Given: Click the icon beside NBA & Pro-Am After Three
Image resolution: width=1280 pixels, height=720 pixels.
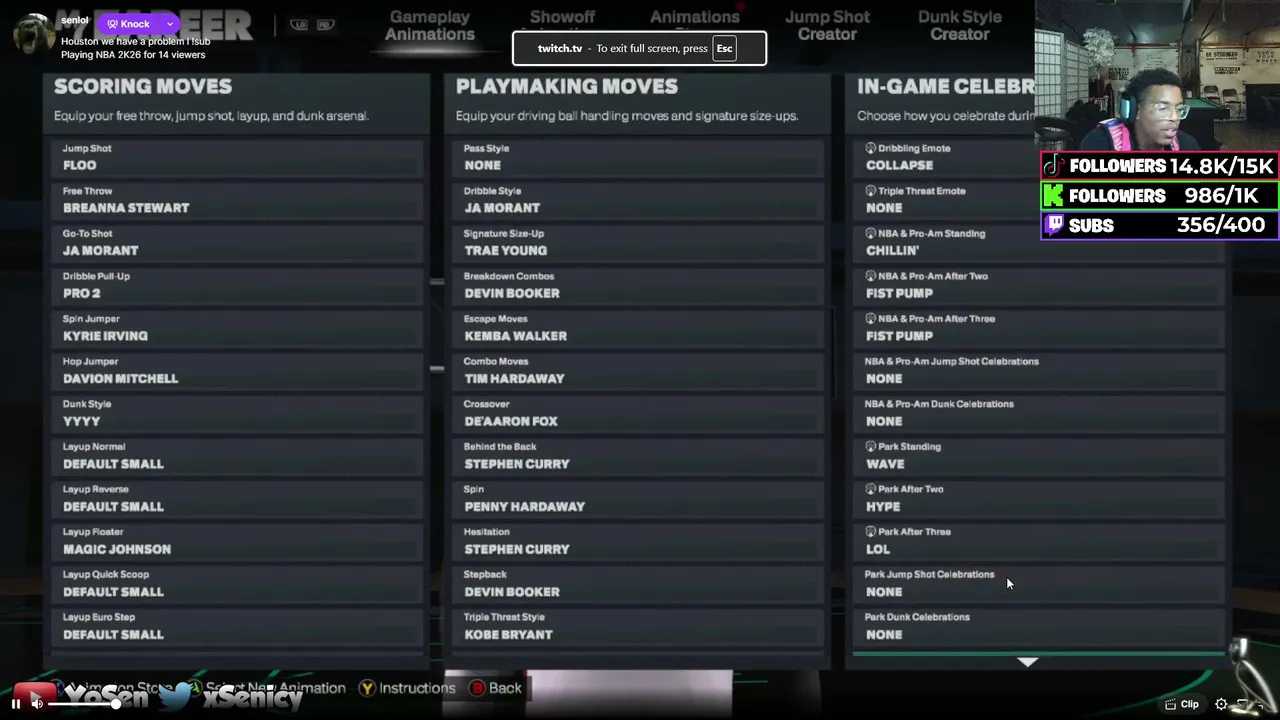Looking at the screenshot, I should click(870, 319).
